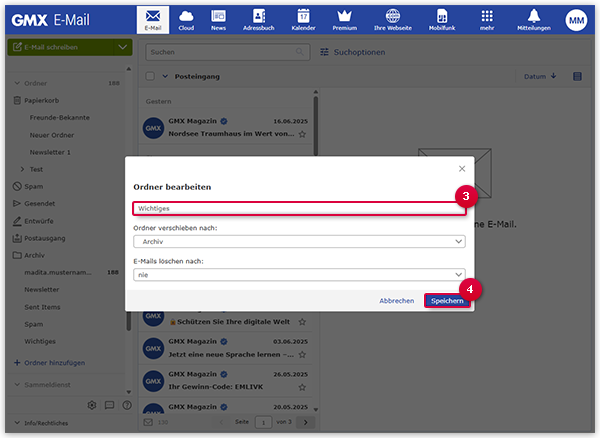Star the Ihr Gewinn-Code email
The image size is (600, 438).
click(x=302, y=387)
